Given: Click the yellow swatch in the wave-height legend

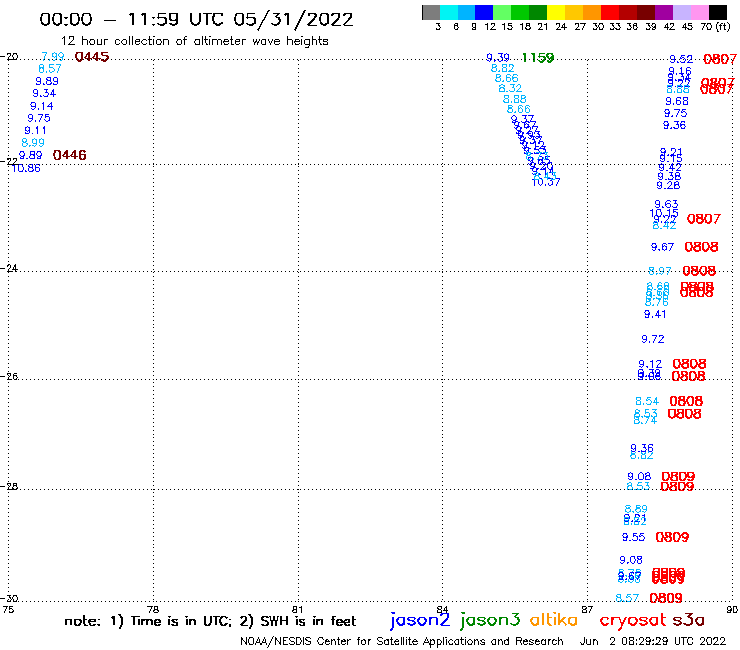Looking at the screenshot, I should [x=556, y=12].
